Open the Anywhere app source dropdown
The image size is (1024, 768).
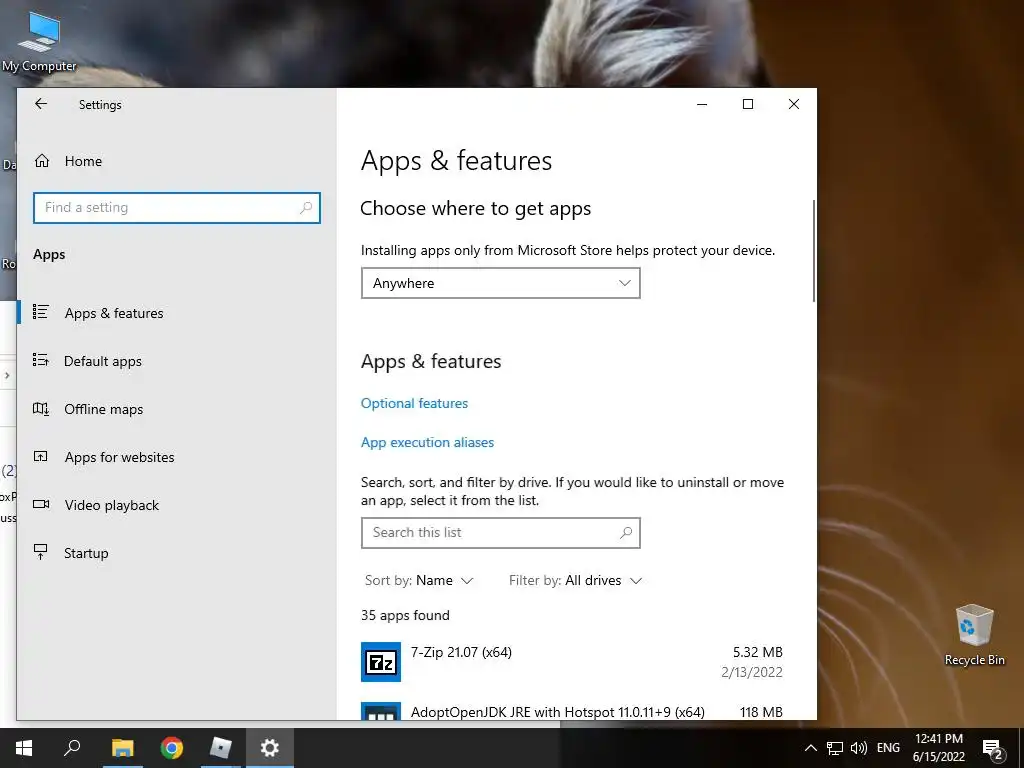point(501,283)
